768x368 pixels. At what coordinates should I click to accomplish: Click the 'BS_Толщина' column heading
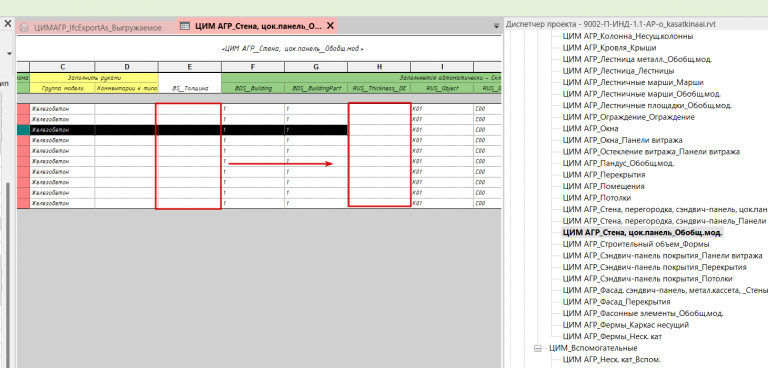190,88
